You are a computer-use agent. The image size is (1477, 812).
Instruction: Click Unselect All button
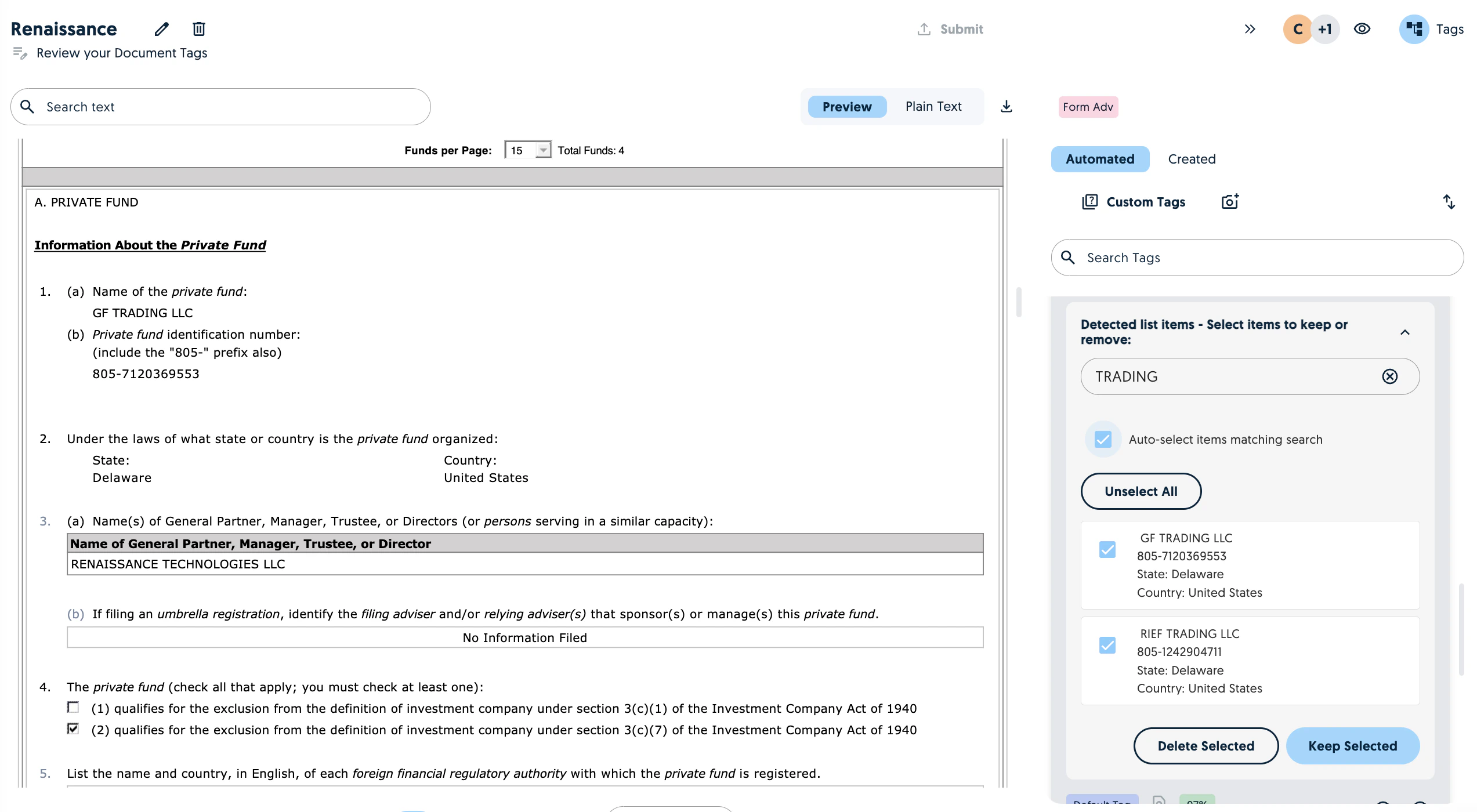(x=1141, y=491)
